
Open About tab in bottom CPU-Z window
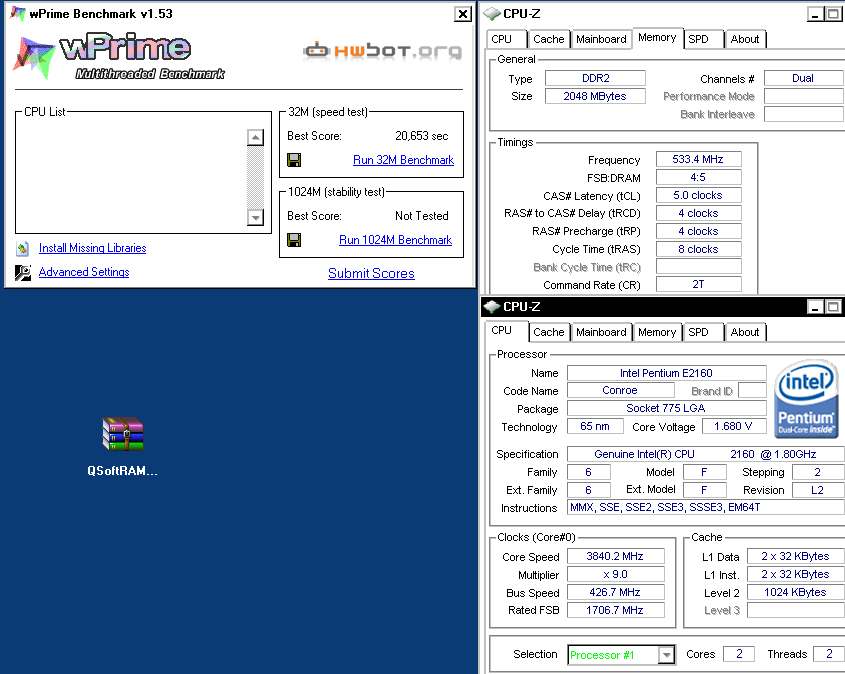coord(745,332)
